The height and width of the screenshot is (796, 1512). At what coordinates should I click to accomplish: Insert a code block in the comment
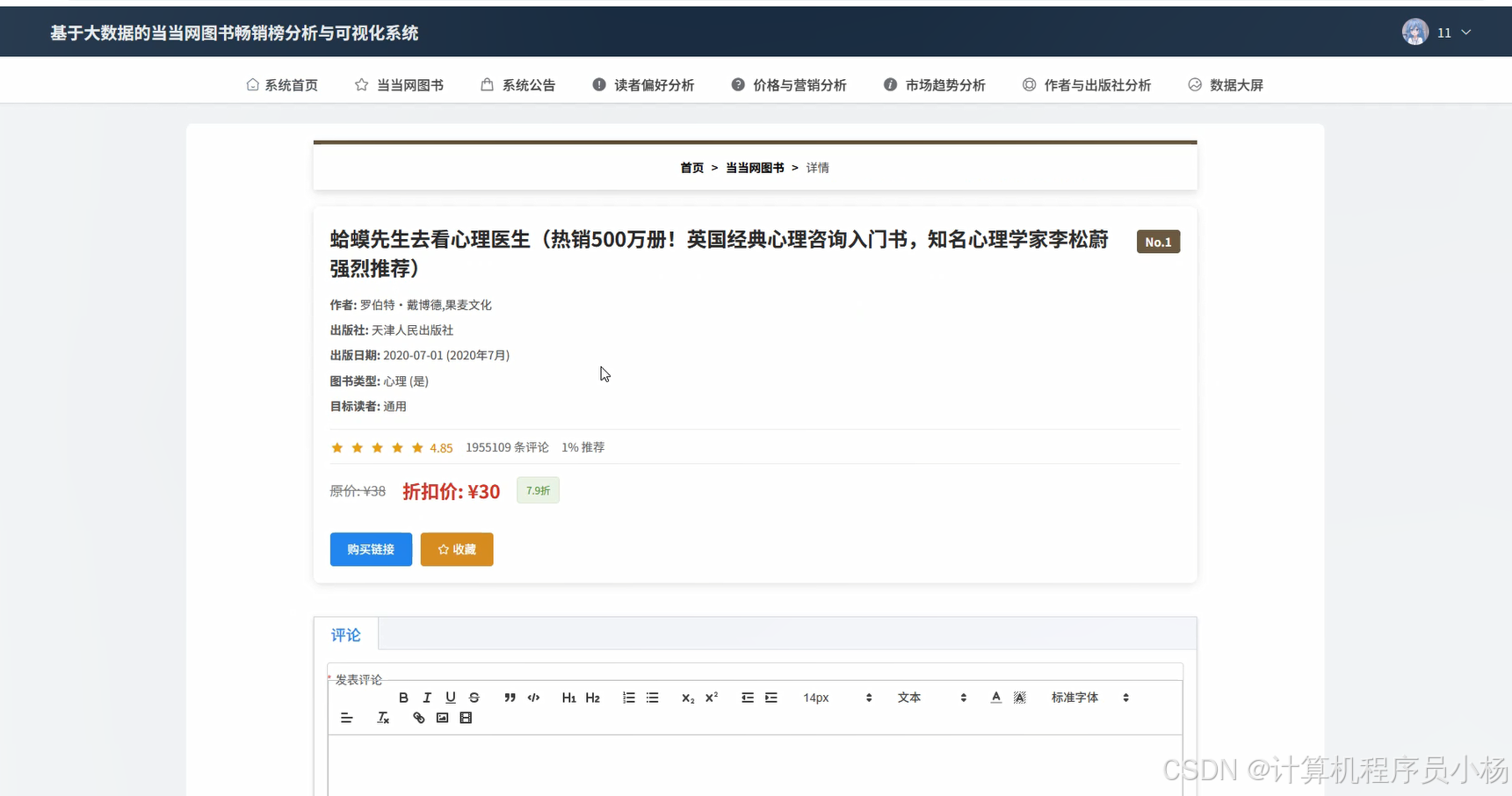[x=533, y=698]
